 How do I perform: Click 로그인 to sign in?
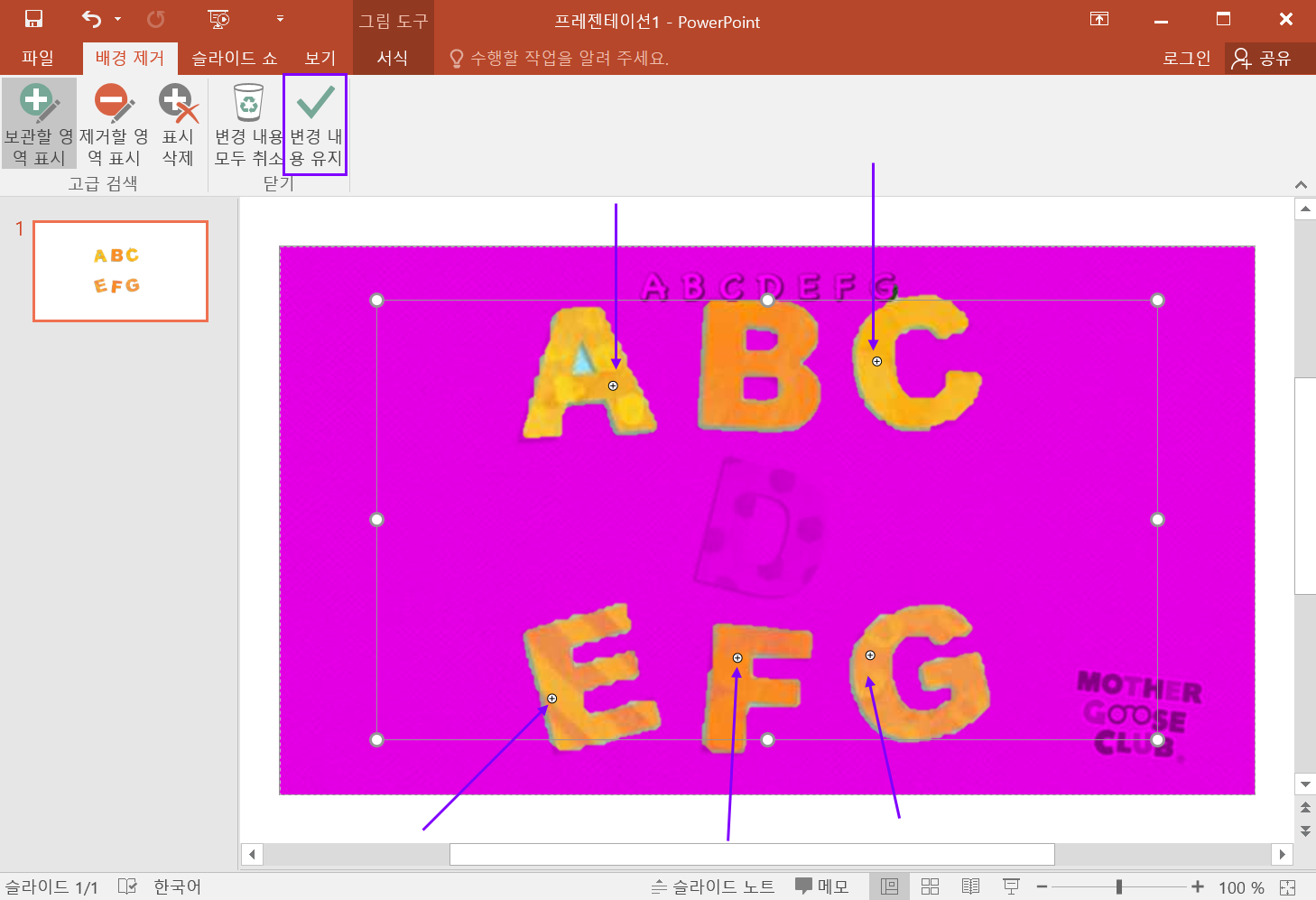pyautogui.click(x=1186, y=58)
